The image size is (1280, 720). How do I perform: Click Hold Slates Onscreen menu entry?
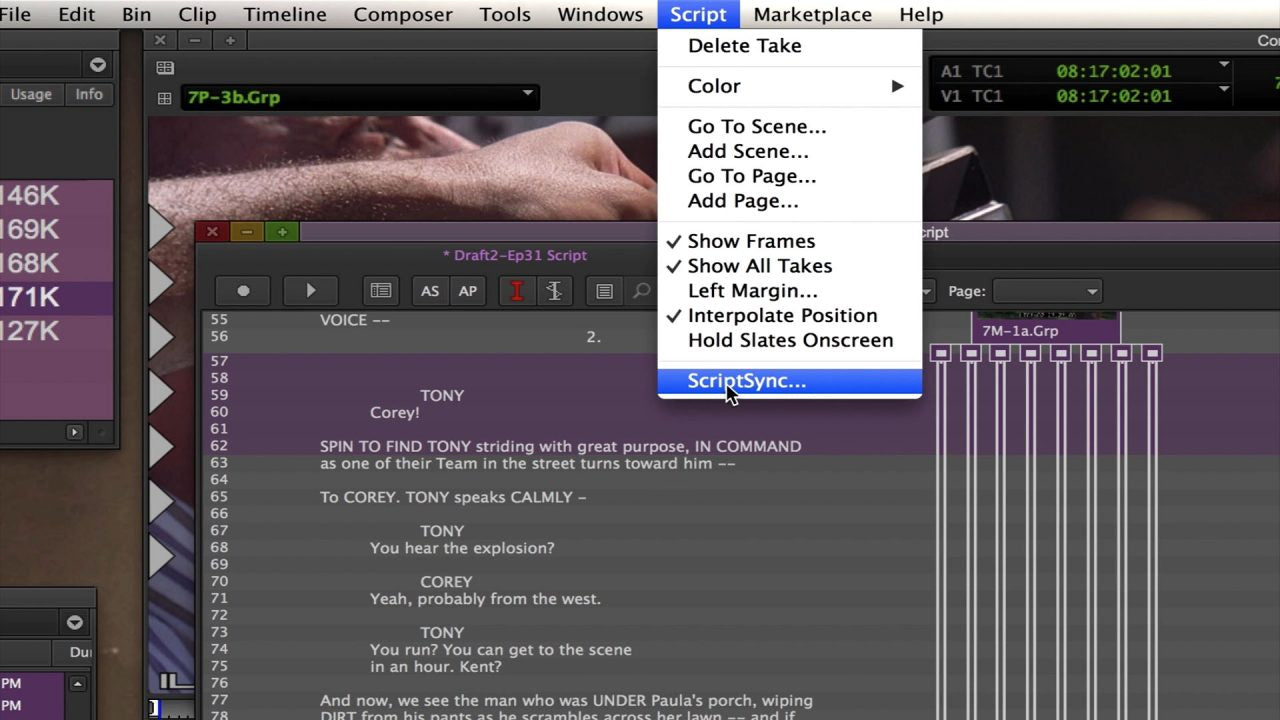point(790,340)
